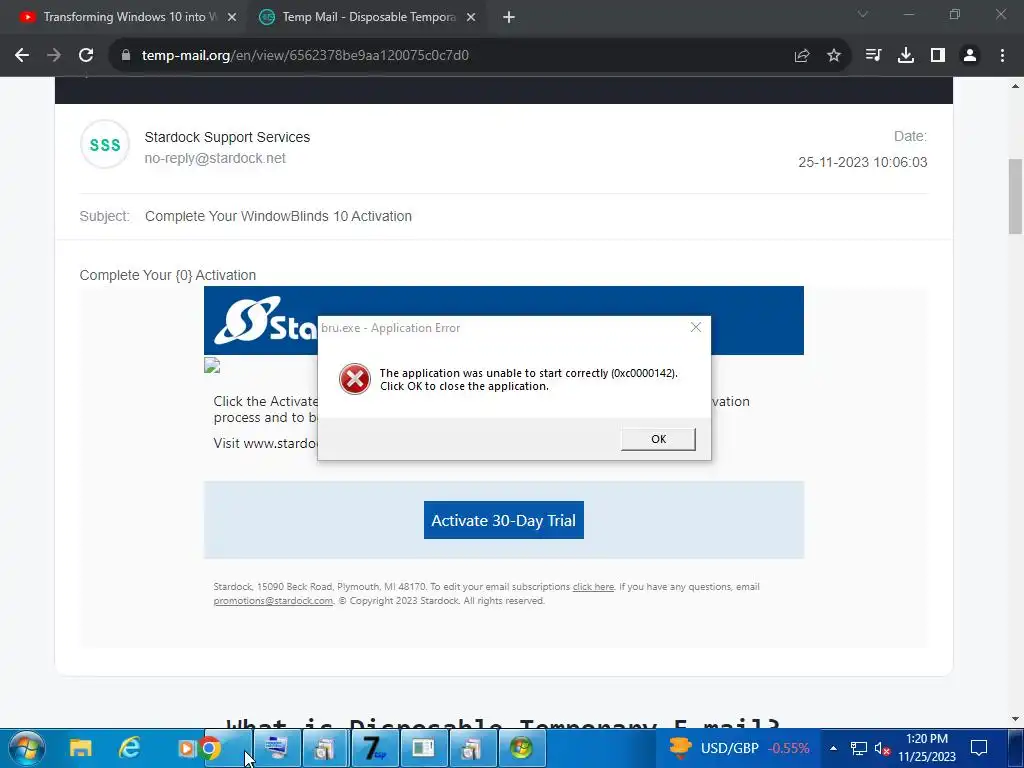
Task: Click the Stardock logo banner in the email
Action: click(504, 321)
